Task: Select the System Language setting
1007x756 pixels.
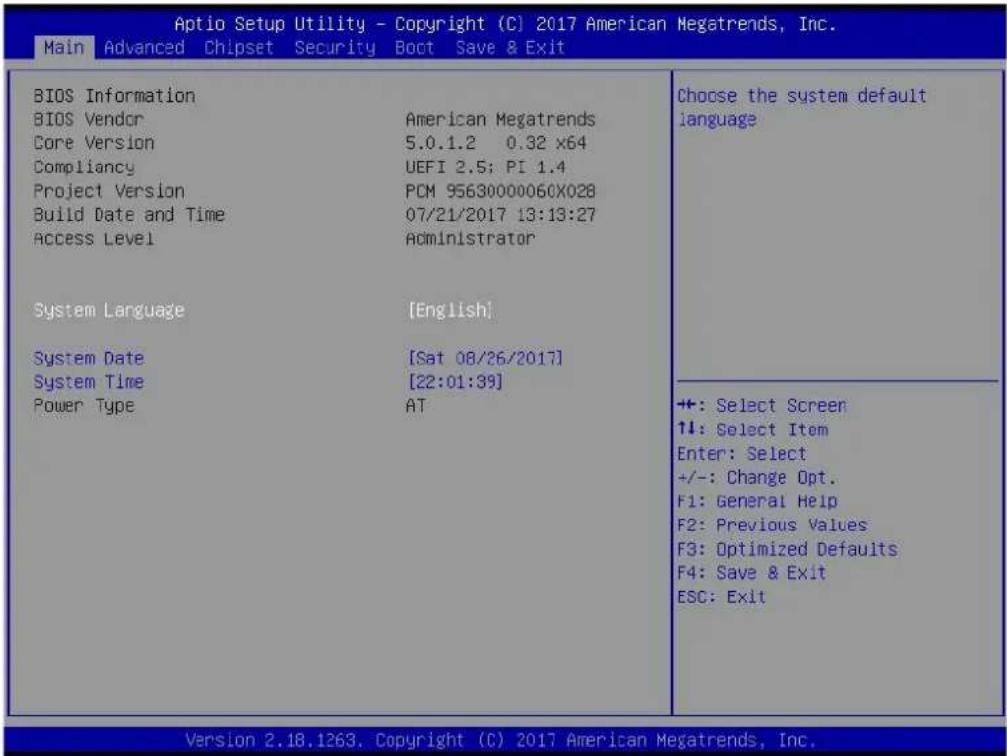Action: (x=109, y=310)
